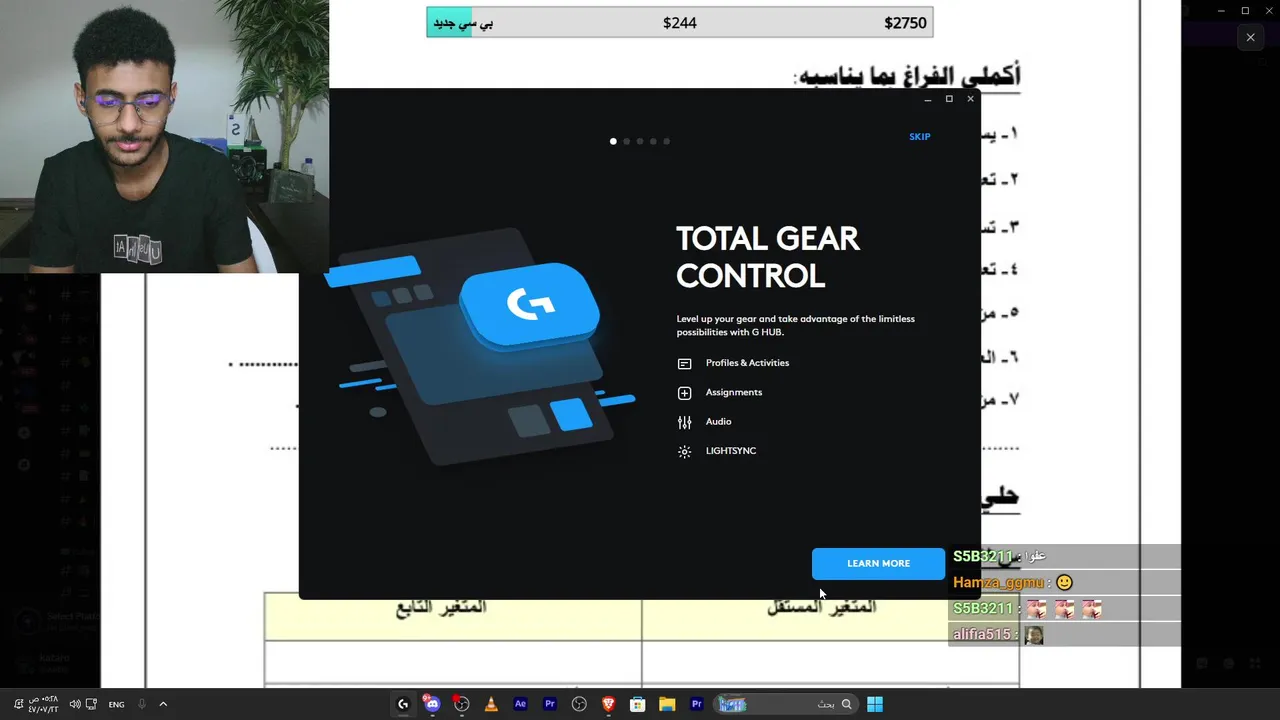
Task: Click the taskbar search box
Action: click(786, 704)
